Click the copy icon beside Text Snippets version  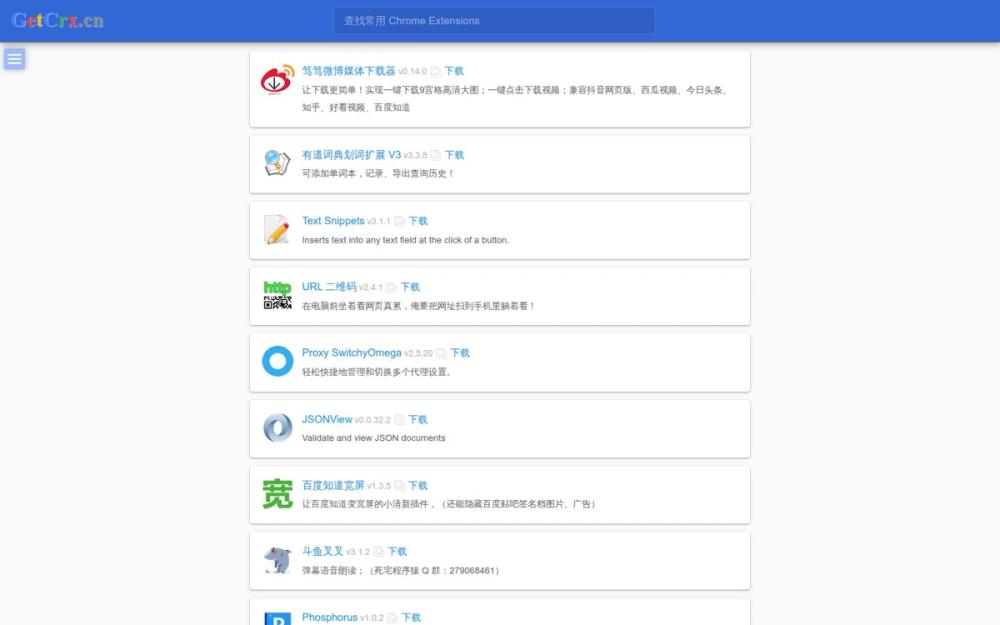coord(398,221)
